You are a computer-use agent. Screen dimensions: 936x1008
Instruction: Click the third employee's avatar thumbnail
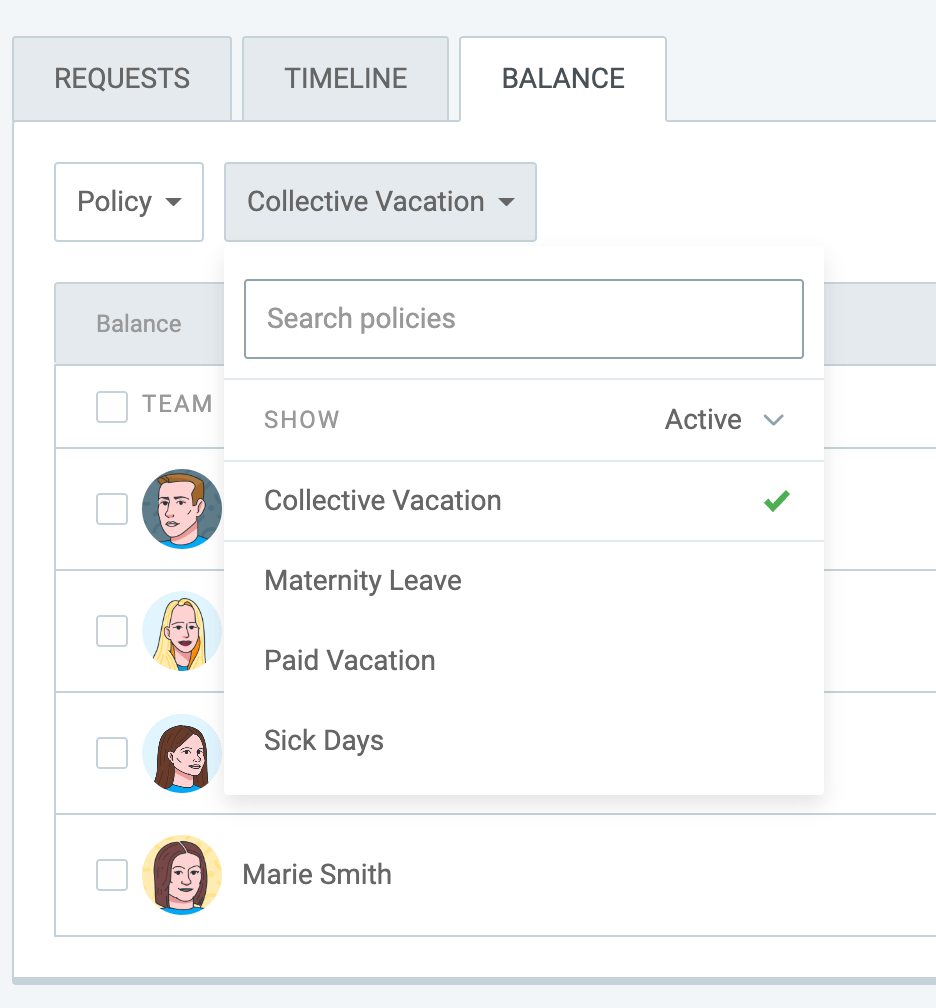[x=182, y=753]
